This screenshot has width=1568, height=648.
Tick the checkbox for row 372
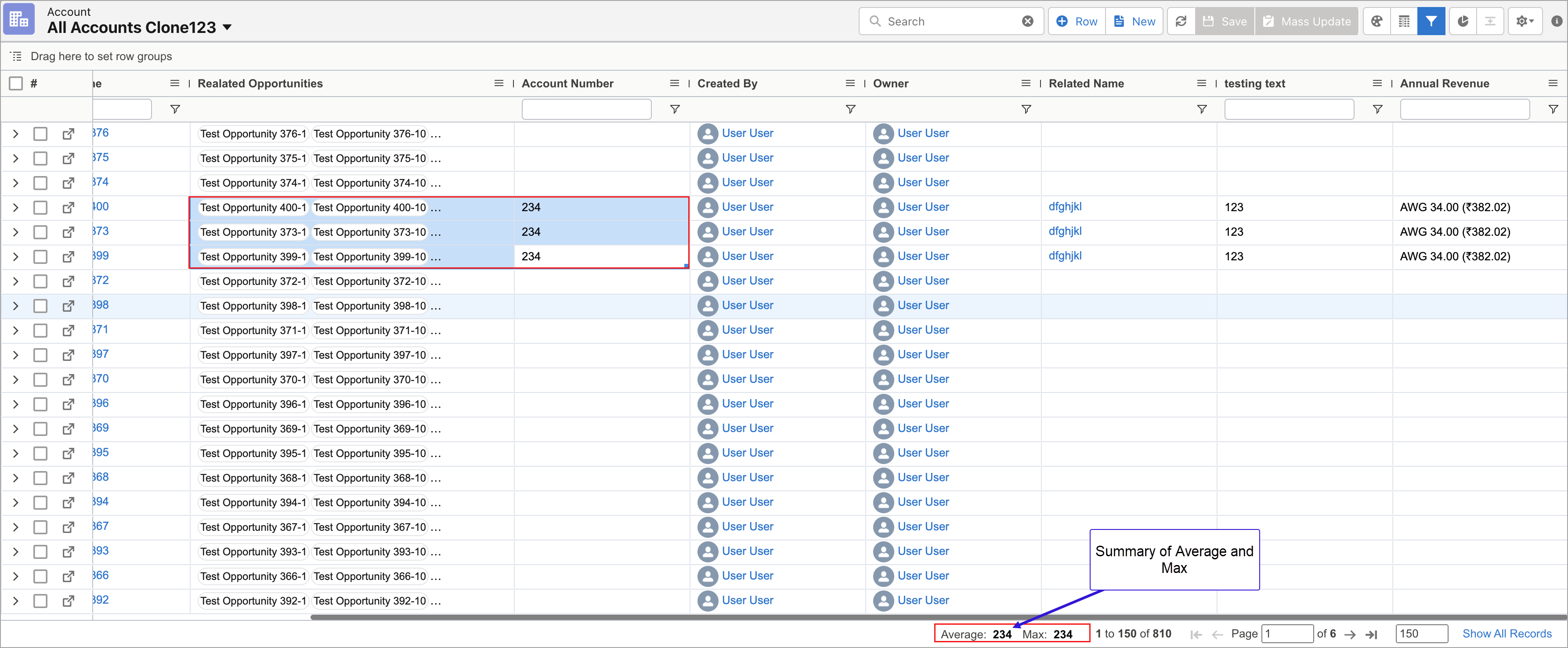(40, 281)
